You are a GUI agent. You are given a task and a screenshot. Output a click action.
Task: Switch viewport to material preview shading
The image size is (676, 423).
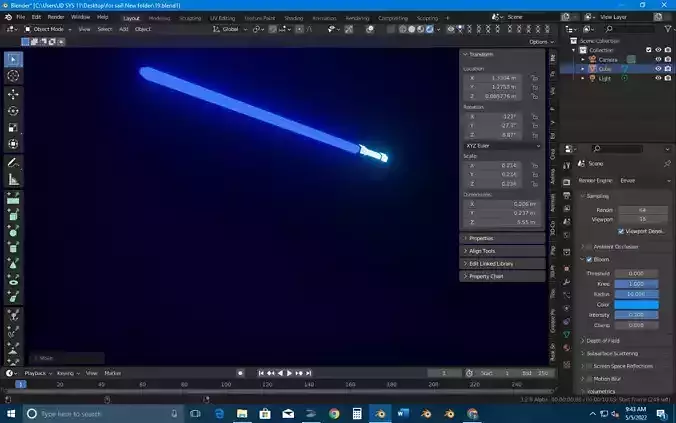(x=420, y=29)
